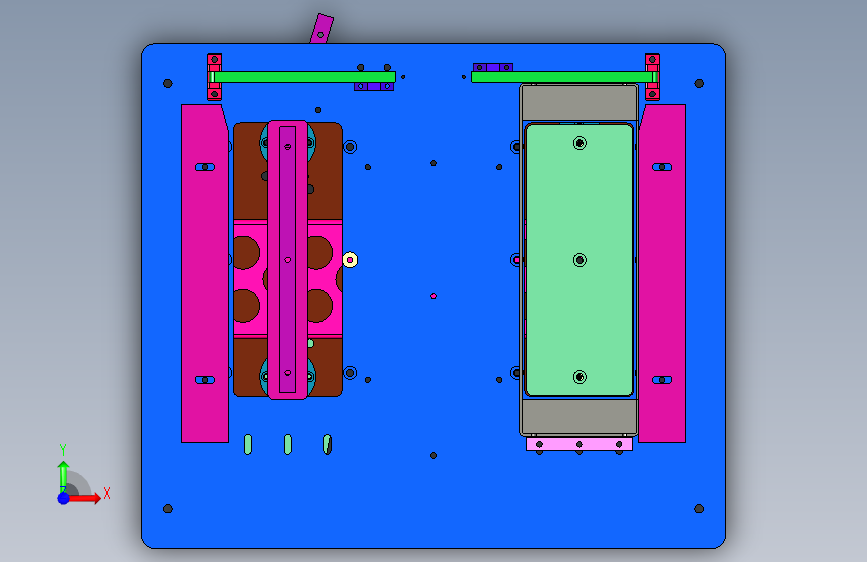Select the small magenta pin at plate center
Image resolution: width=867 pixels, height=562 pixels.
point(434,296)
